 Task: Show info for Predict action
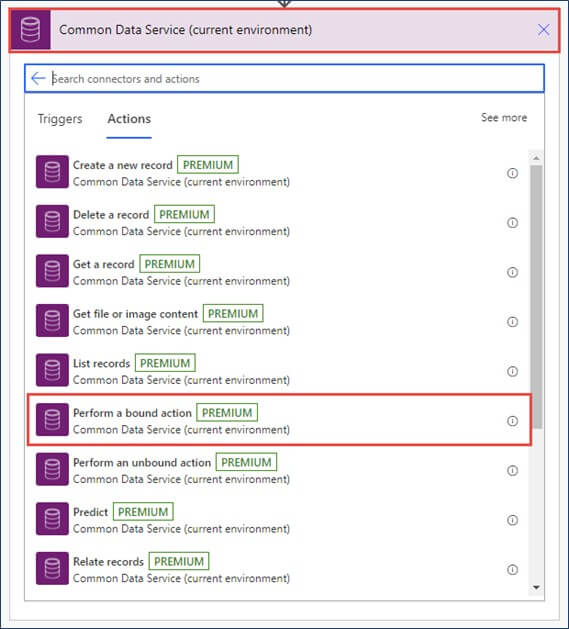point(512,520)
